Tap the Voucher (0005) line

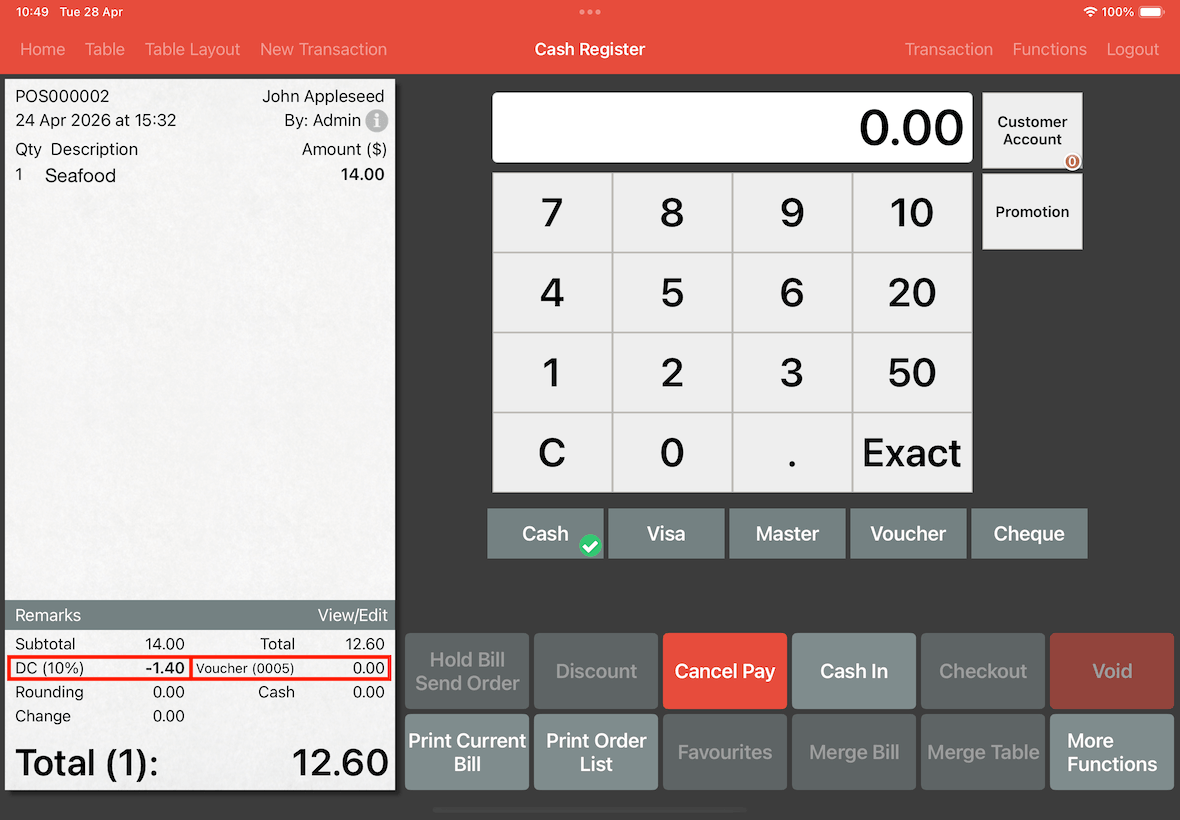290,668
